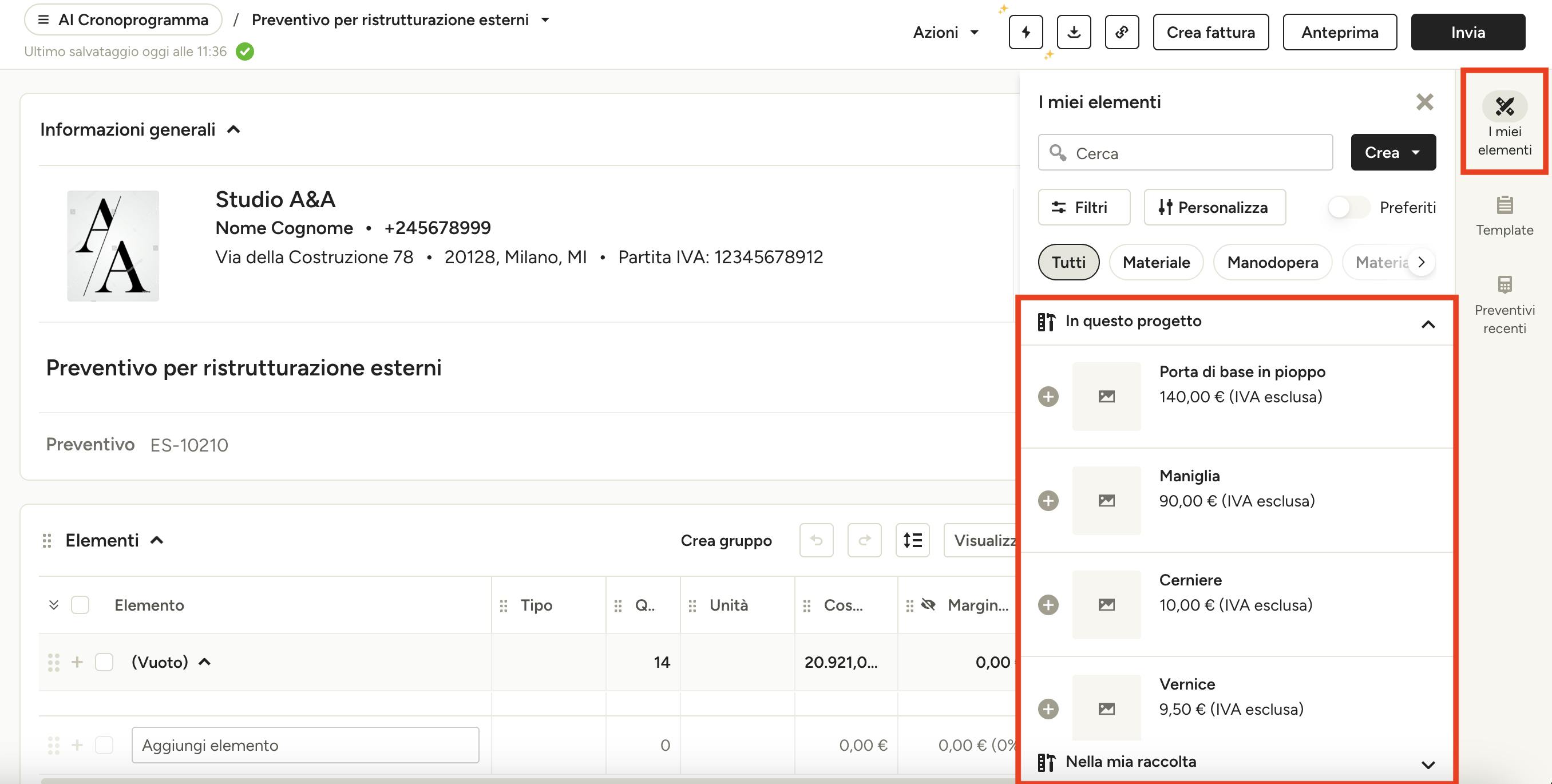Expand the Nella mia raccolta section
Screen dimensions: 1552x784
point(1428,765)
